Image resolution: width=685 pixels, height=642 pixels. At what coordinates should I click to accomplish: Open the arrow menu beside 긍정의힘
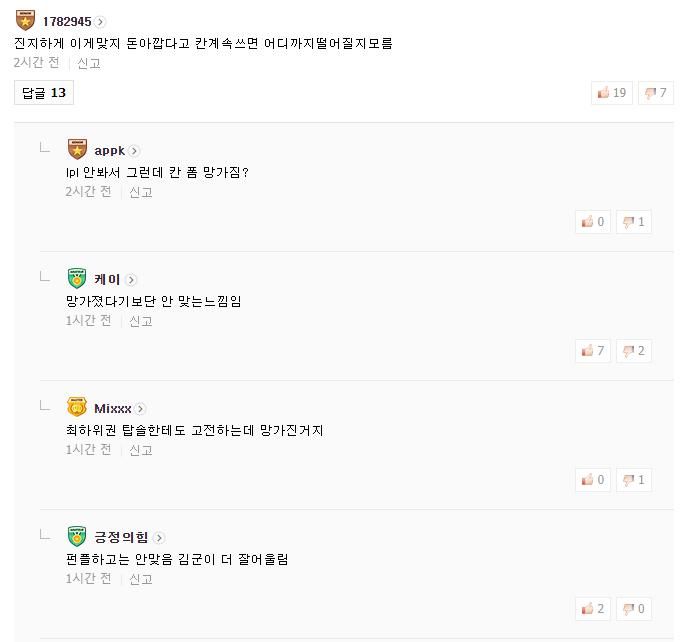159,538
